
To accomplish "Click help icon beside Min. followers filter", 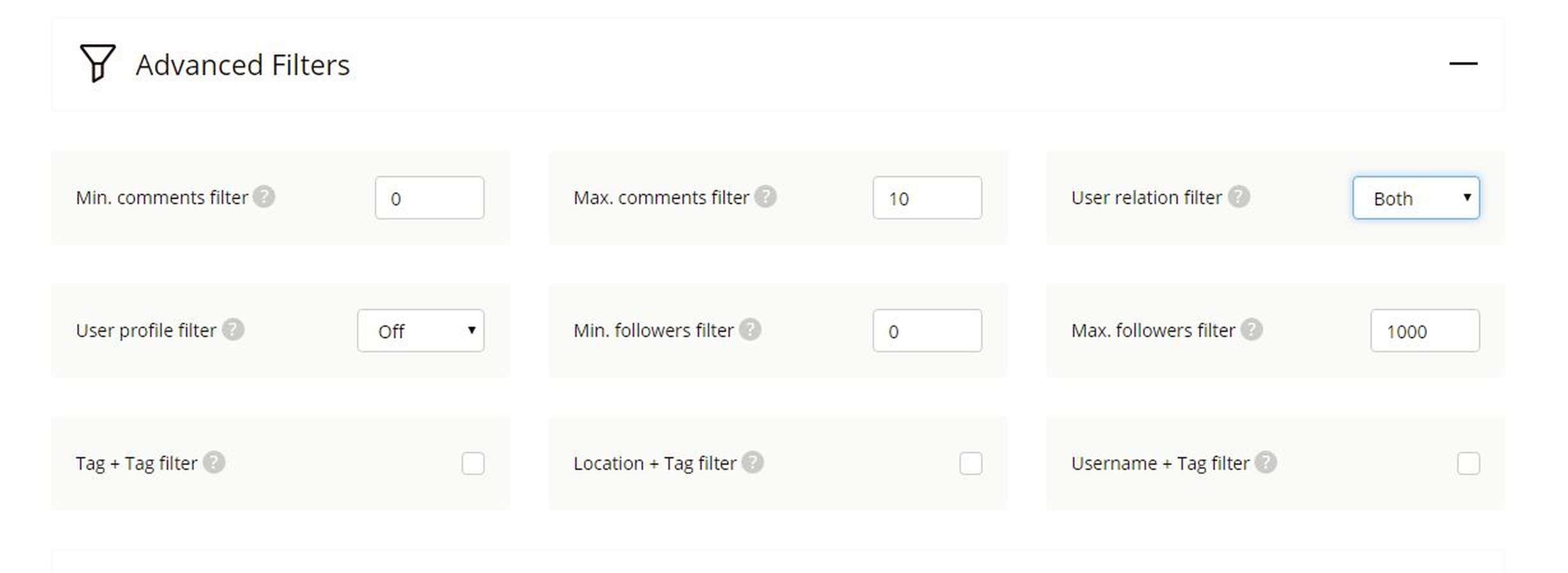I will pos(750,330).
